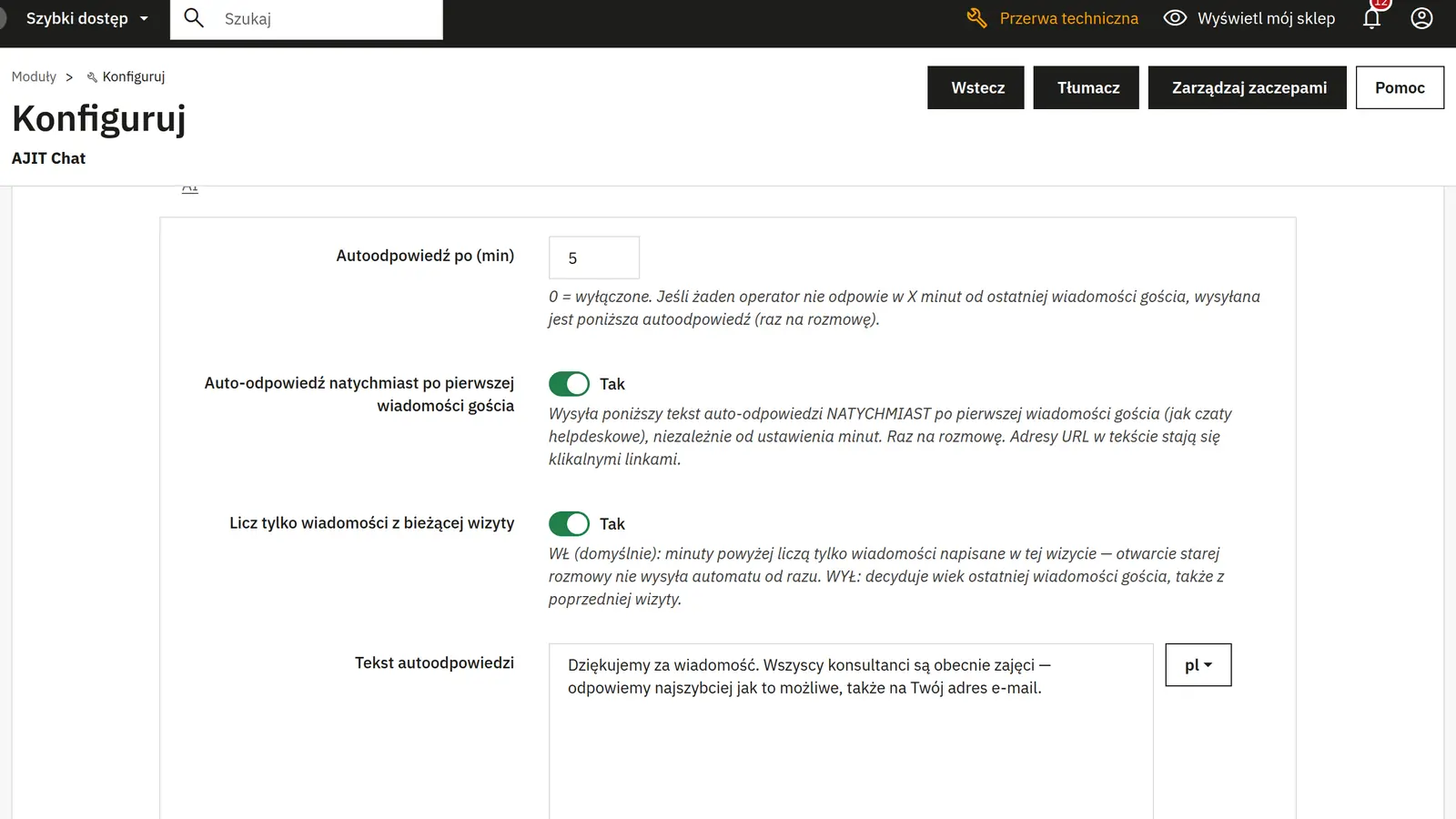Focus the Szukaj search field

click(328, 19)
